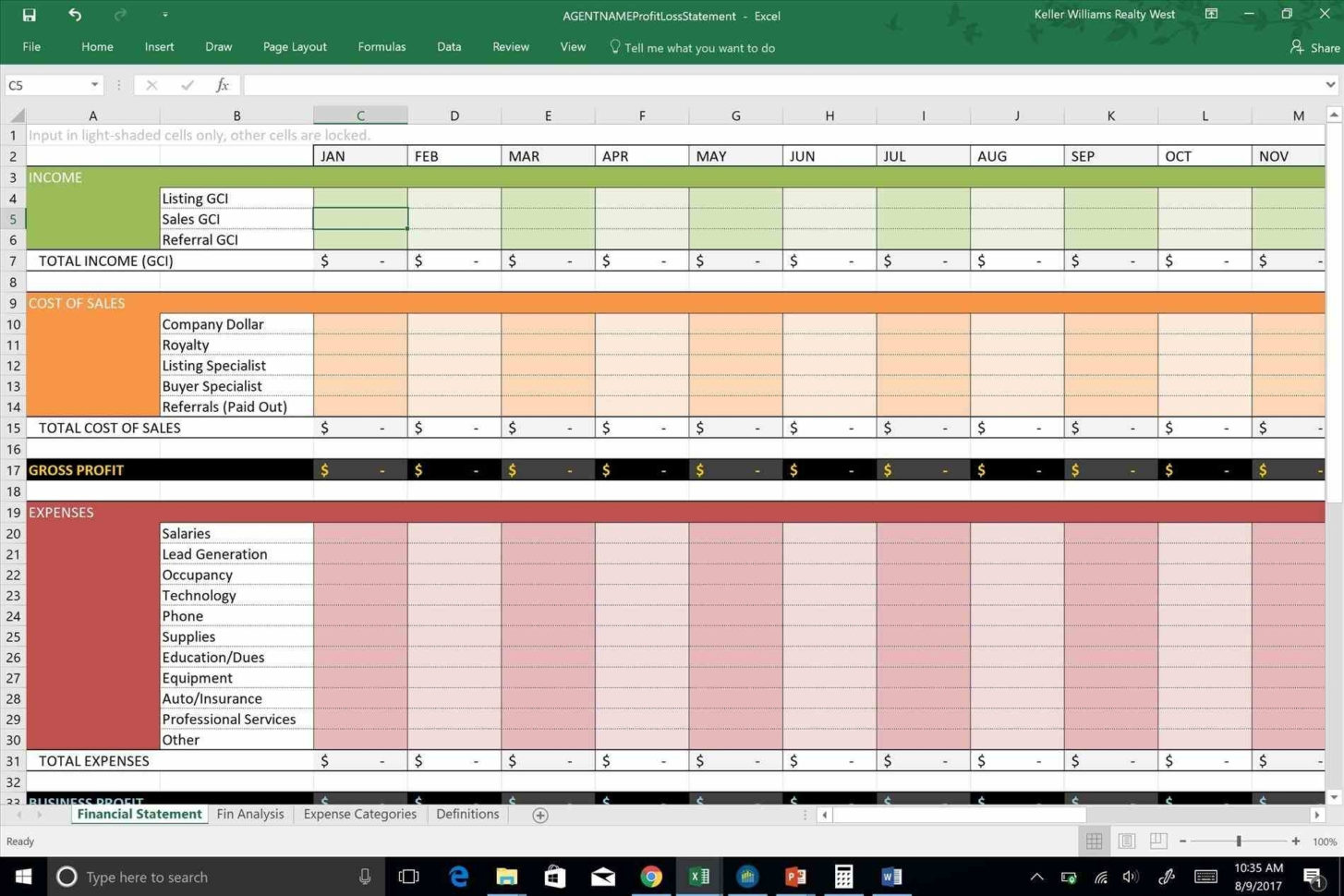This screenshot has width=1344, height=896.
Task: Switch to the Fin Analysis sheet
Action: [x=249, y=814]
